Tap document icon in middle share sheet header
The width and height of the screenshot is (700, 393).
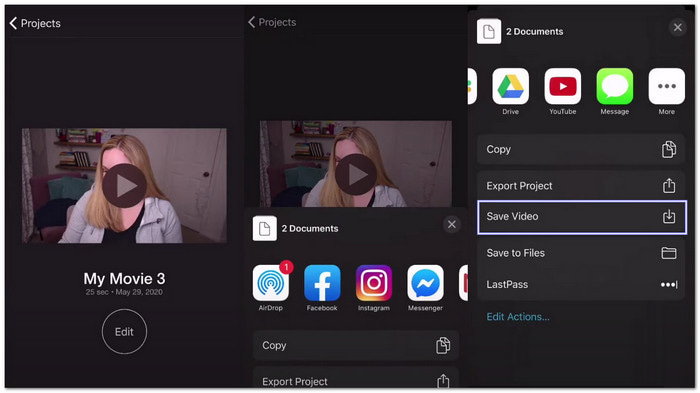pos(265,228)
